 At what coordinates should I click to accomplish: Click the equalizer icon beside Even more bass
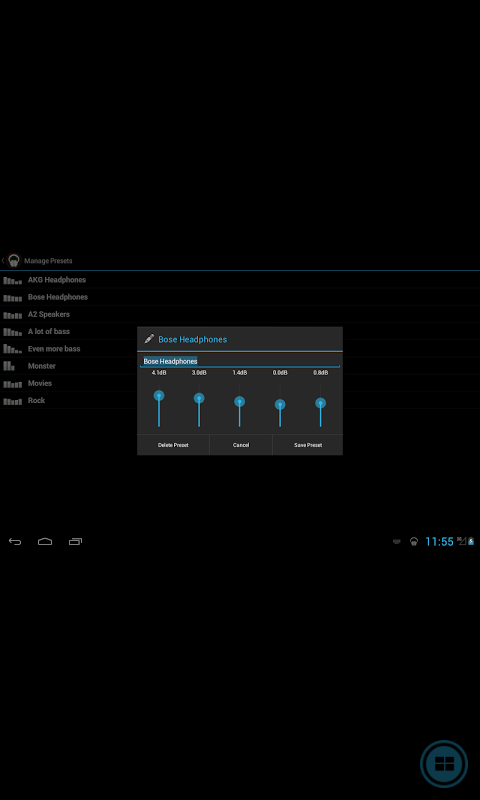coord(13,349)
